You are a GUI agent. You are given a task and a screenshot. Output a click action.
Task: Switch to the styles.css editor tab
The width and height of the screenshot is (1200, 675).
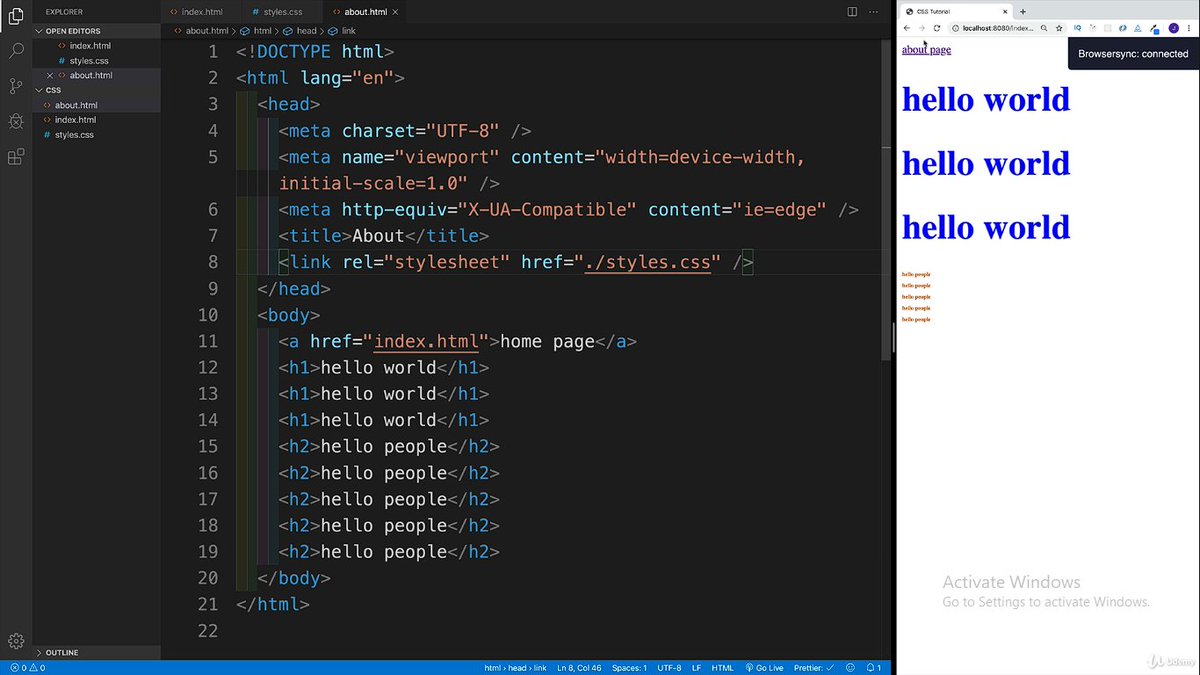[282, 12]
